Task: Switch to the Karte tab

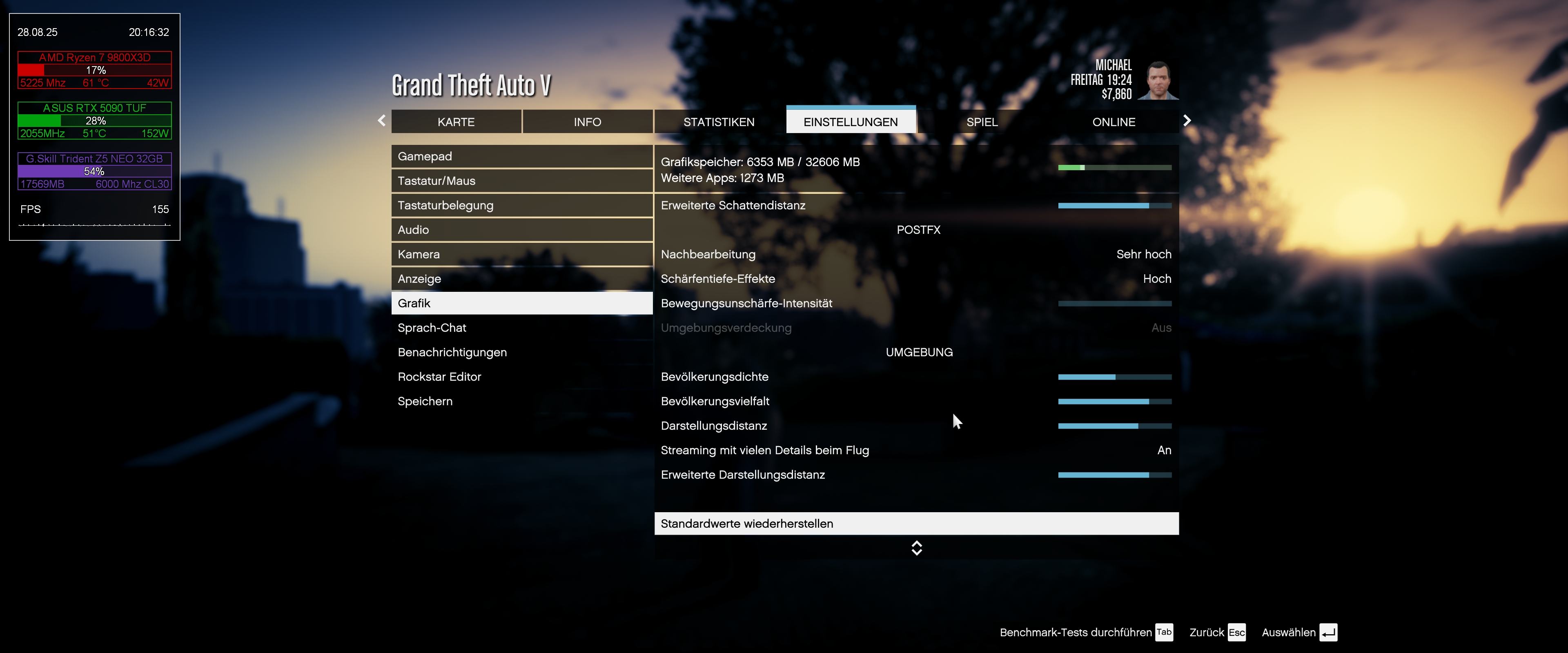Action: point(456,122)
